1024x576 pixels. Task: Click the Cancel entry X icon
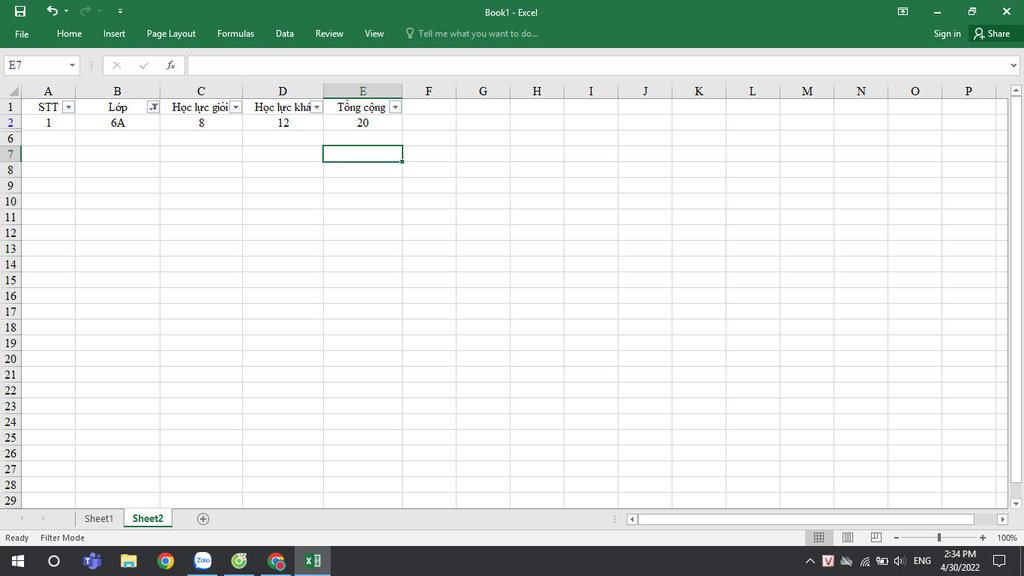pyautogui.click(x=116, y=65)
